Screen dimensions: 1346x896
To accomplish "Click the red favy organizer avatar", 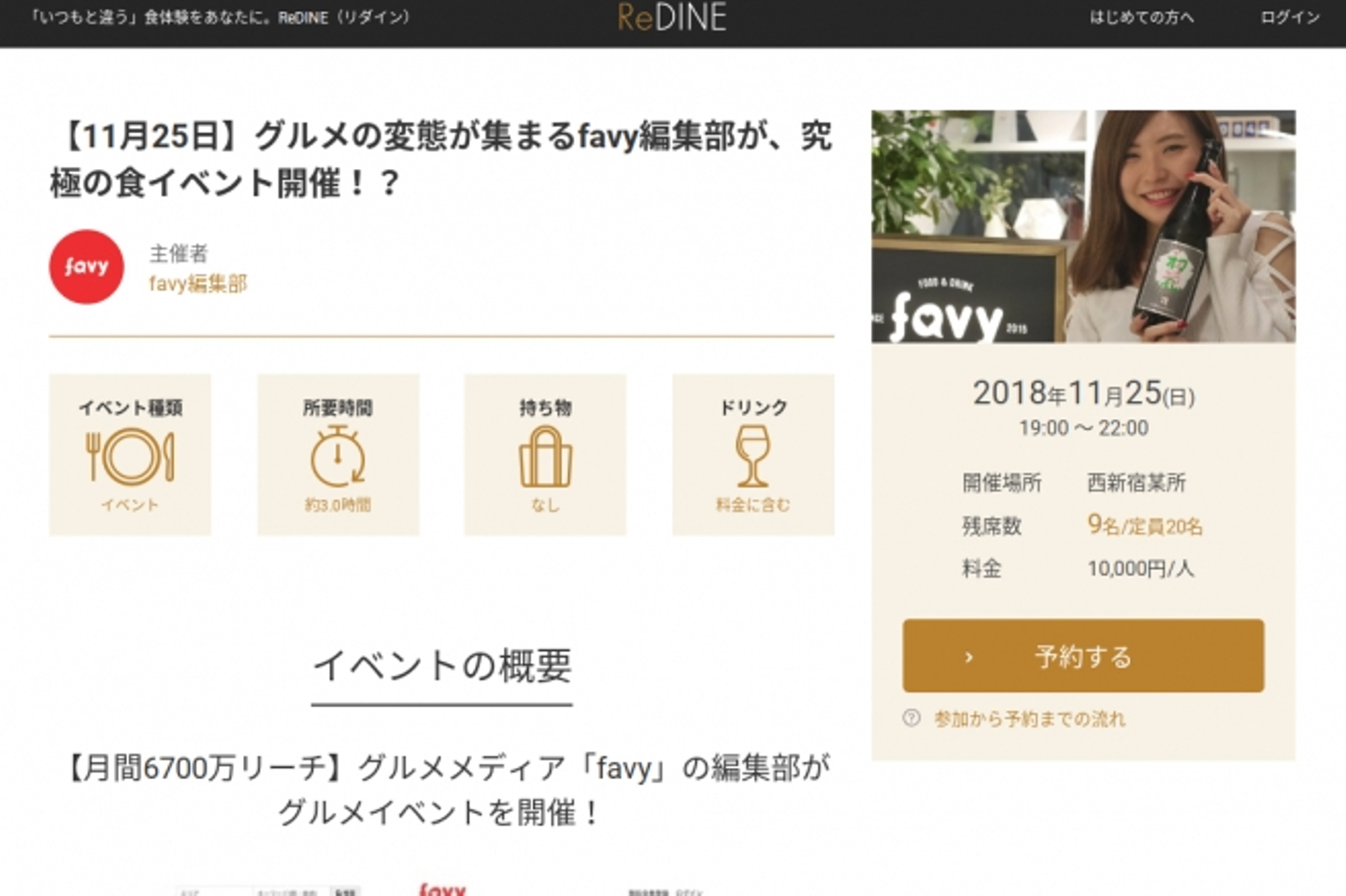I will pyautogui.click(x=86, y=267).
